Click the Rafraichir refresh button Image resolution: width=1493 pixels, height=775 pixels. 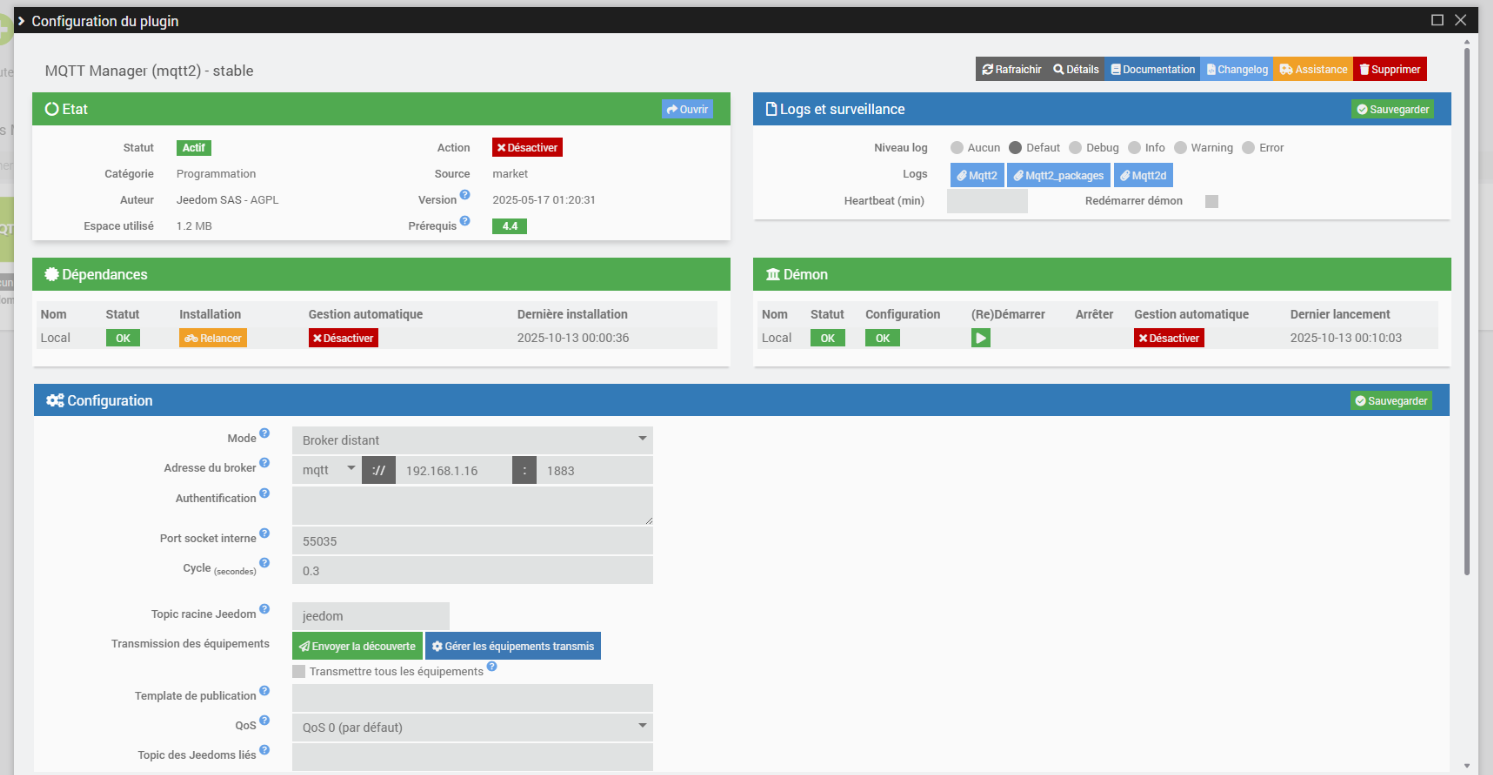[1011, 69]
